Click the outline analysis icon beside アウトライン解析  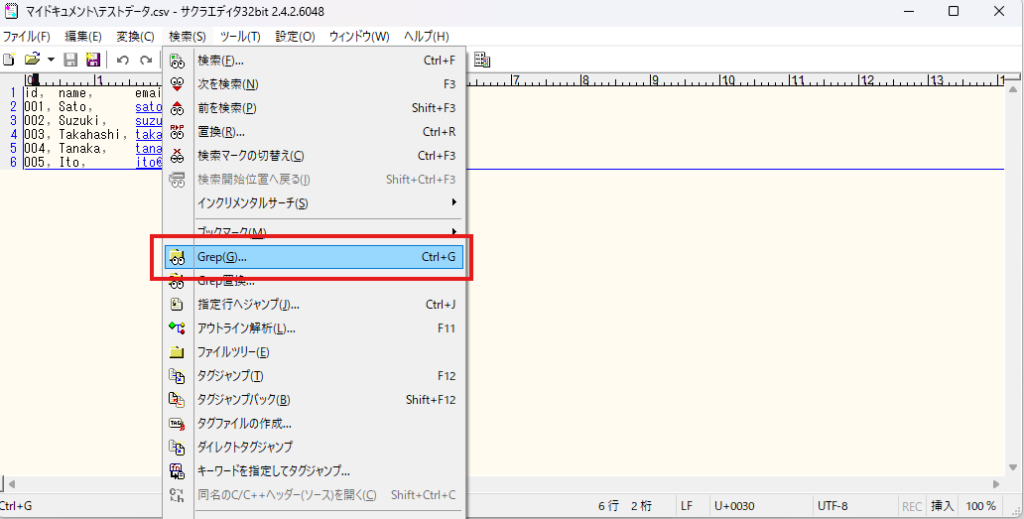[178, 328]
